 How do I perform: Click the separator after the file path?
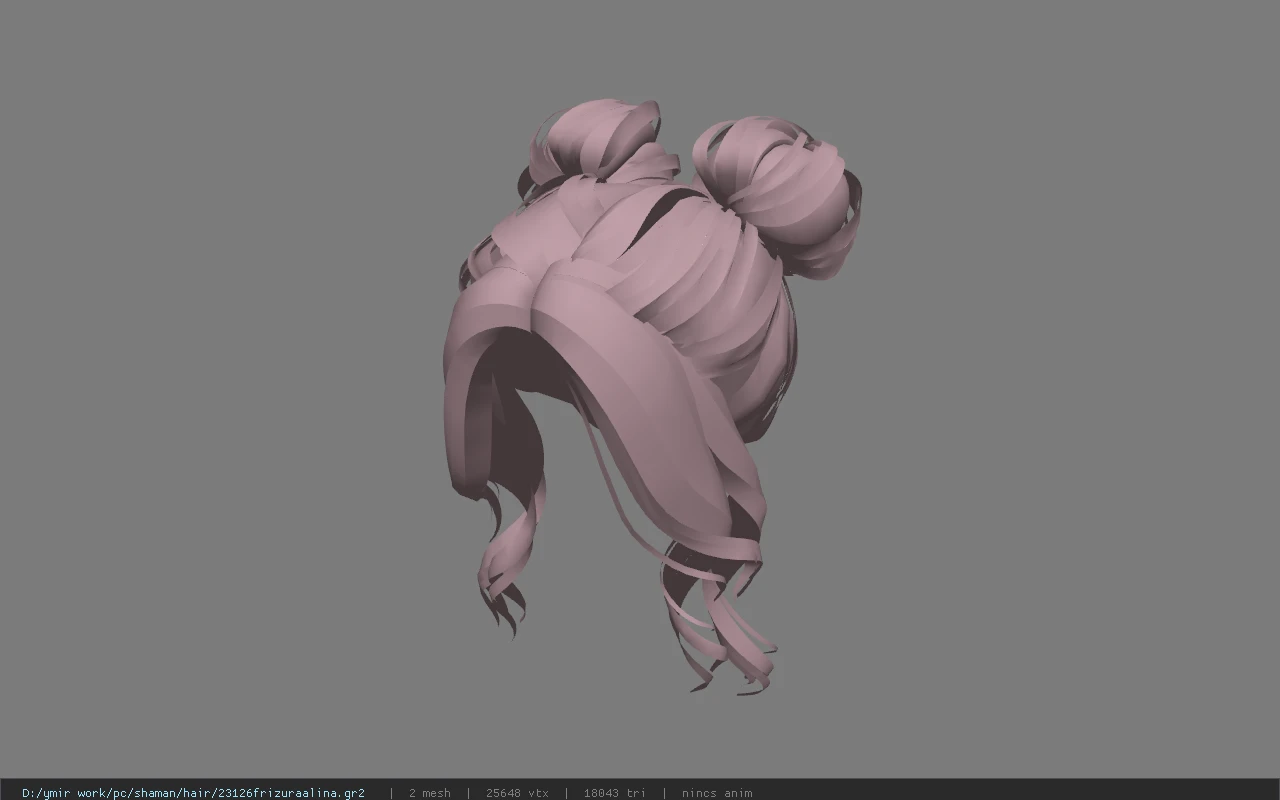pos(391,793)
